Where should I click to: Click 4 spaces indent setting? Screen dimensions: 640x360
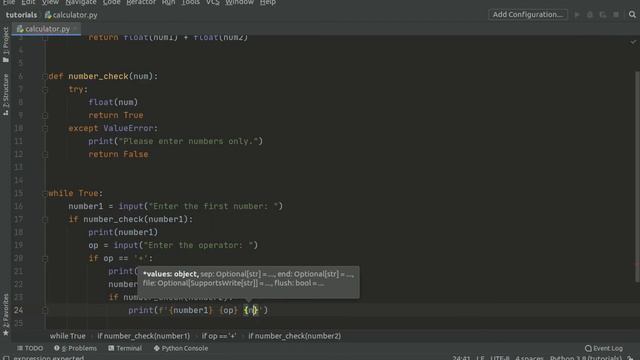coord(529,358)
